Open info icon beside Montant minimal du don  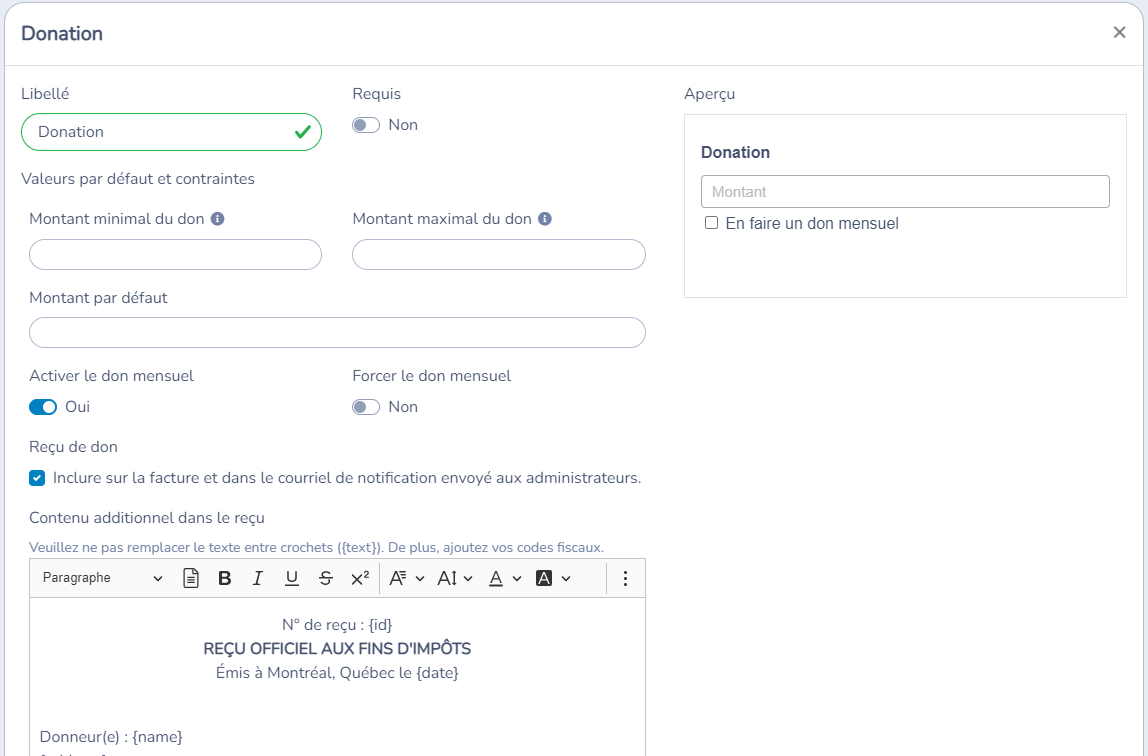217,219
